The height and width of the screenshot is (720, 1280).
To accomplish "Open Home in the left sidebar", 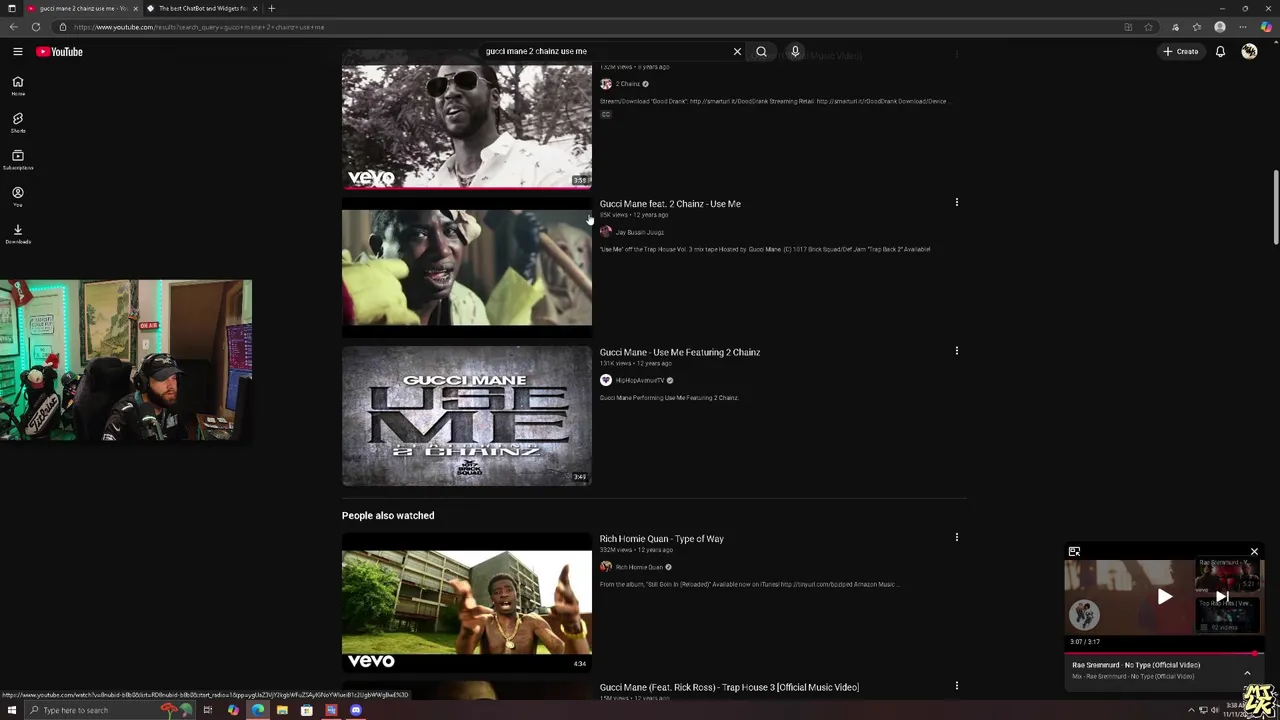I will [x=17, y=86].
